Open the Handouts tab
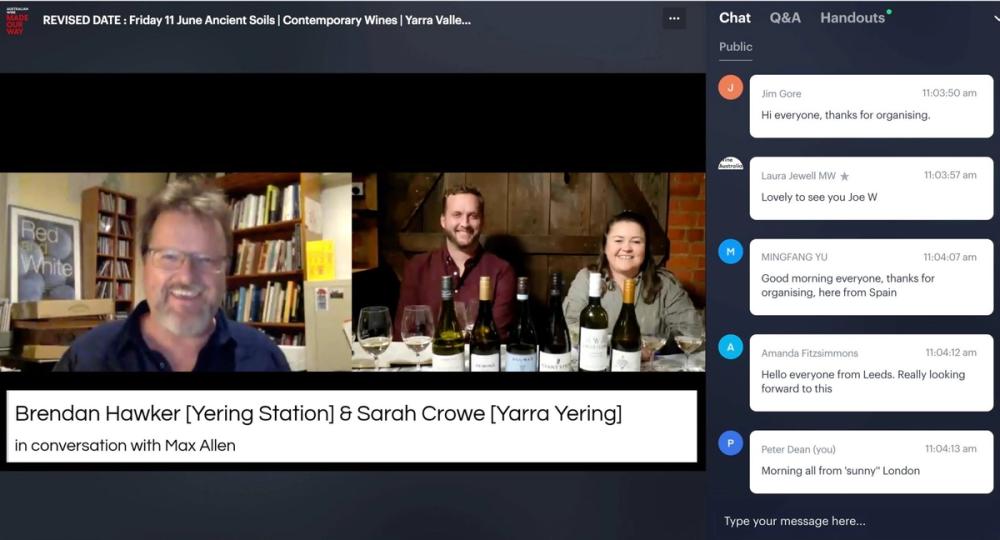Viewport: 1000px width, 540px height. 853,18
